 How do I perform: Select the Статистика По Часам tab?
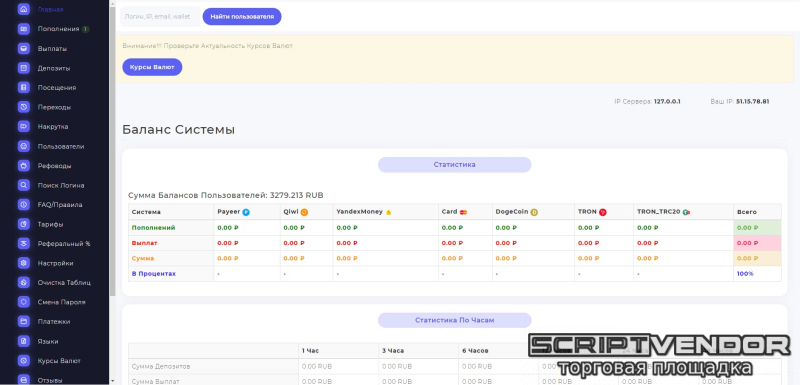tap(455, 320)
